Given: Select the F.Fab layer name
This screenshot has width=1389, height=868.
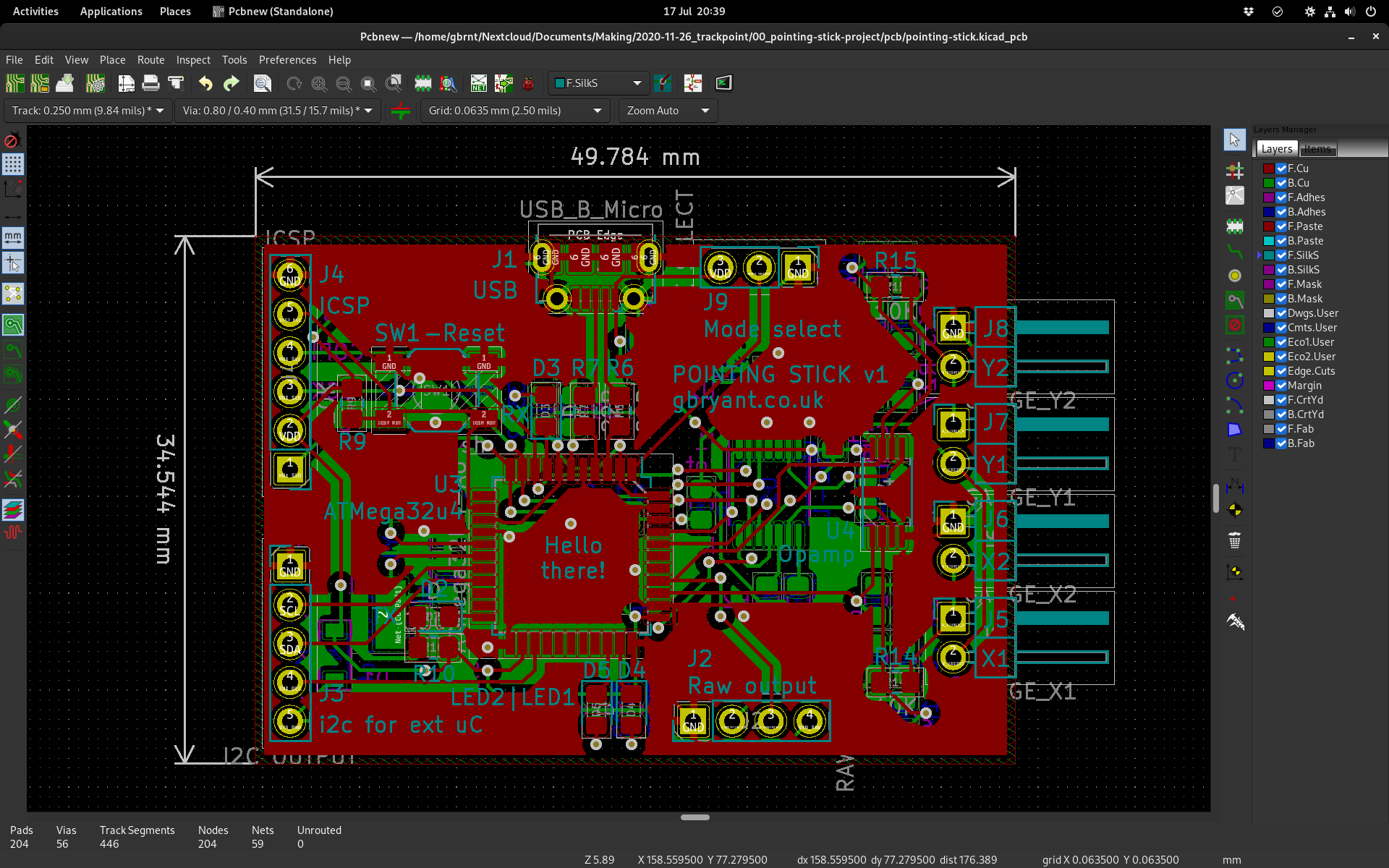Looking at the screenshot, I should [1301, 429].
